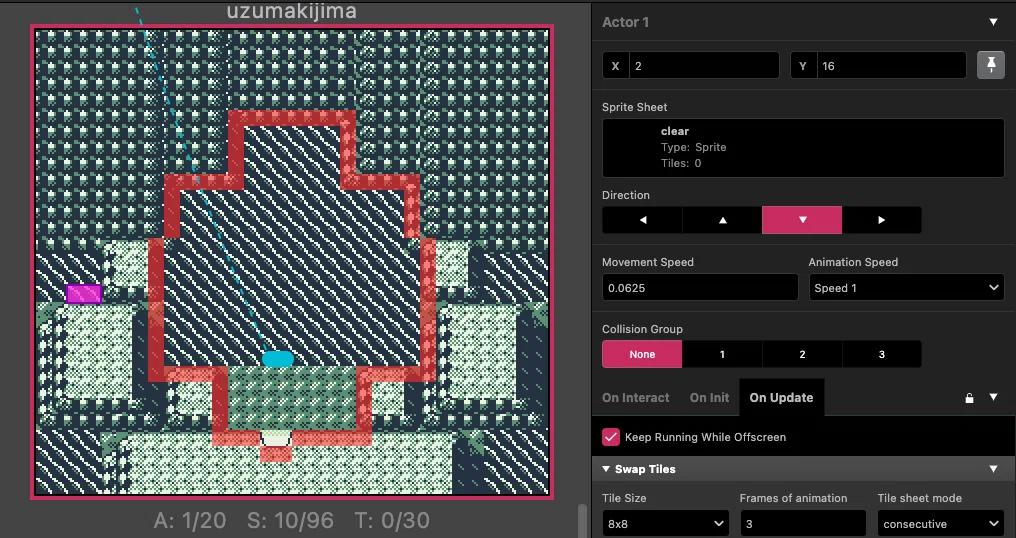Open the Tile sheet mode dropdown
Viewport: 1016px width, 538px height.
pyautogui.click(x=940, y=524)
